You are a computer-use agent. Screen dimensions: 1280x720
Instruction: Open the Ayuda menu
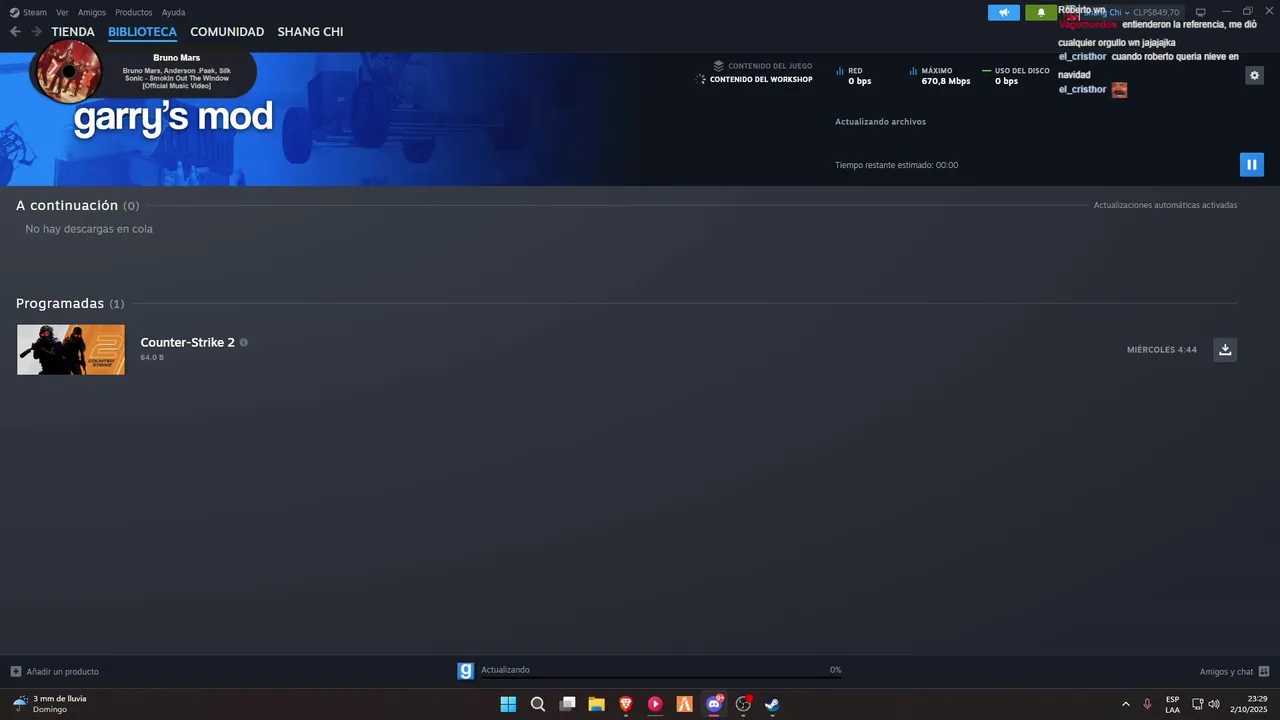173,12
